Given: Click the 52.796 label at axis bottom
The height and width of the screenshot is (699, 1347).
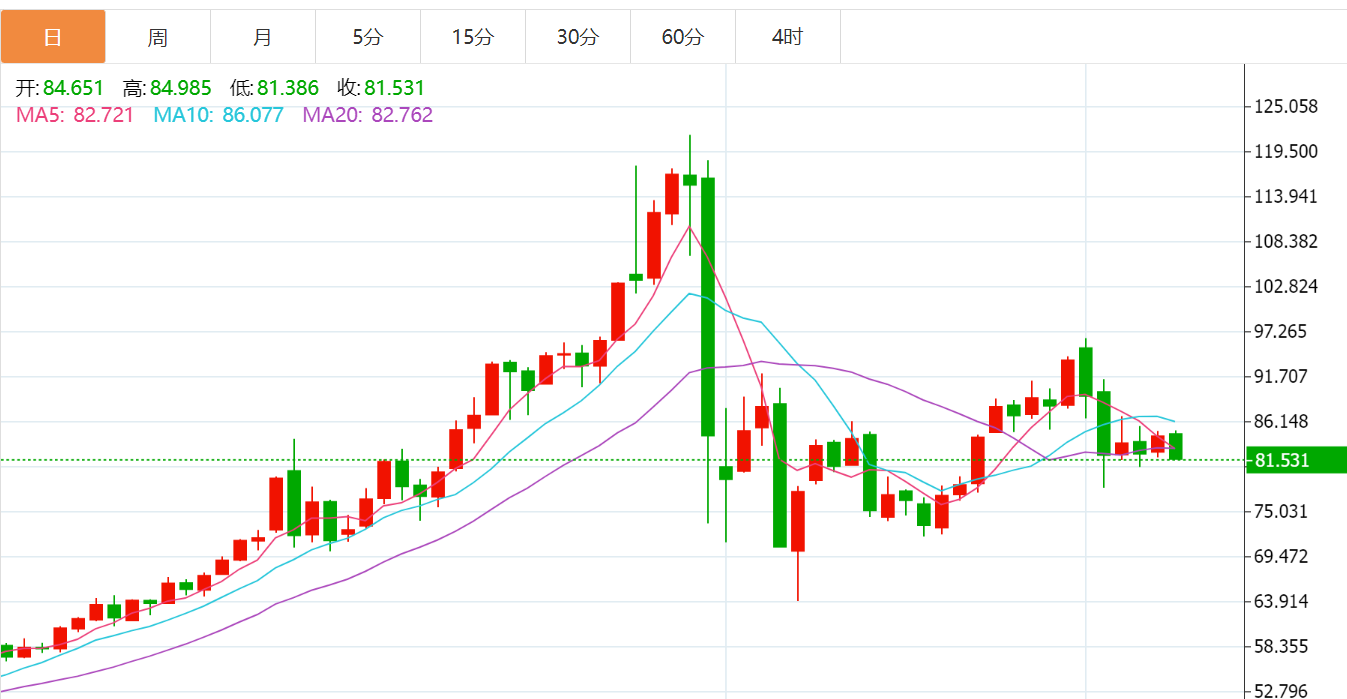Looking at the screenshot, I should (x=1284, y=691).
